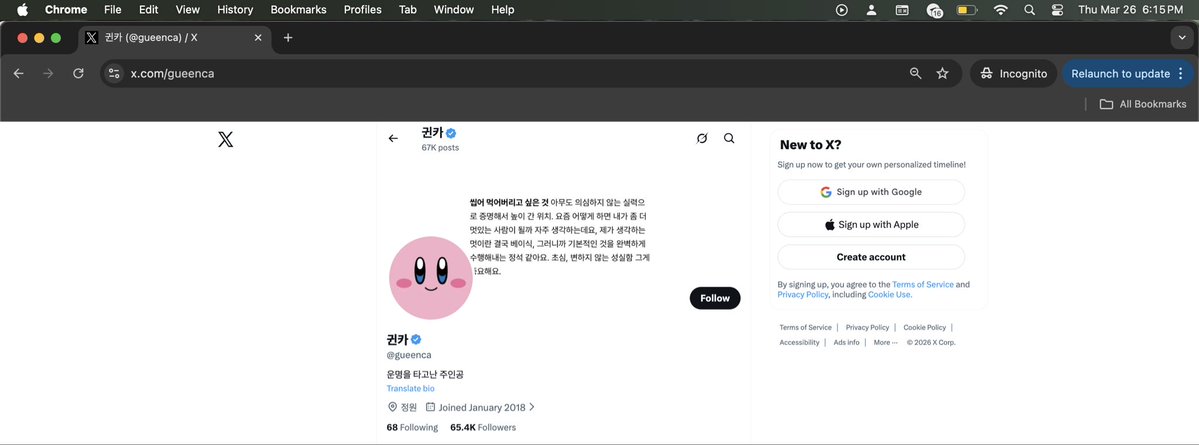
Task: Open tab search dropdown arrow
Action: click(1182, 37)
